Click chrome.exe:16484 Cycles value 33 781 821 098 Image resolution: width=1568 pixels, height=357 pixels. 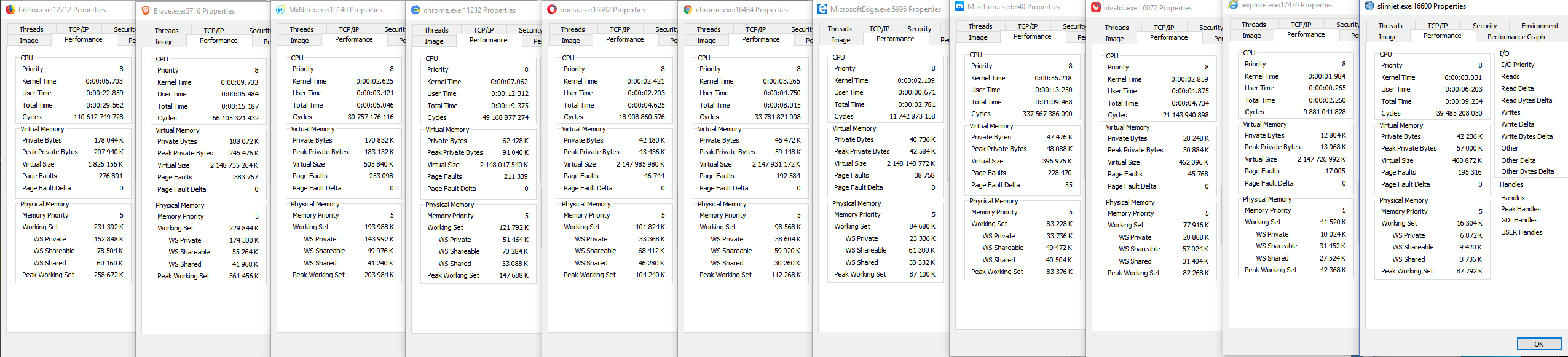click(778, 117)
